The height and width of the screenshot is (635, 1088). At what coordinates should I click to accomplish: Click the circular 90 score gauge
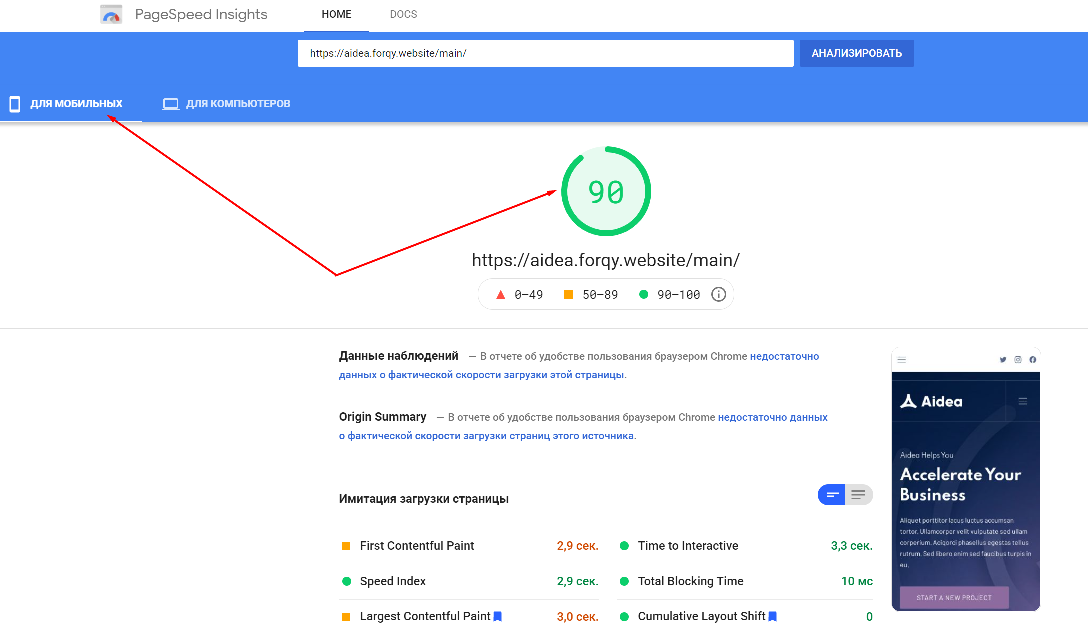click(x=606, y=192)
